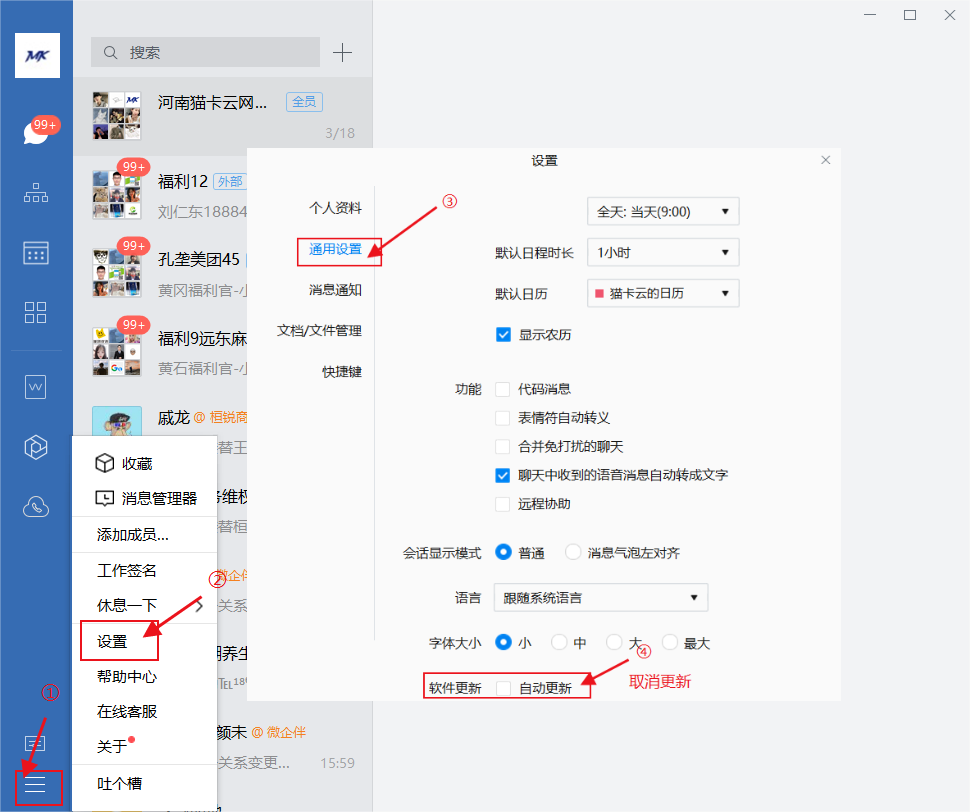
Task: Click the MK company logo avatar
Action: (37, 56)
